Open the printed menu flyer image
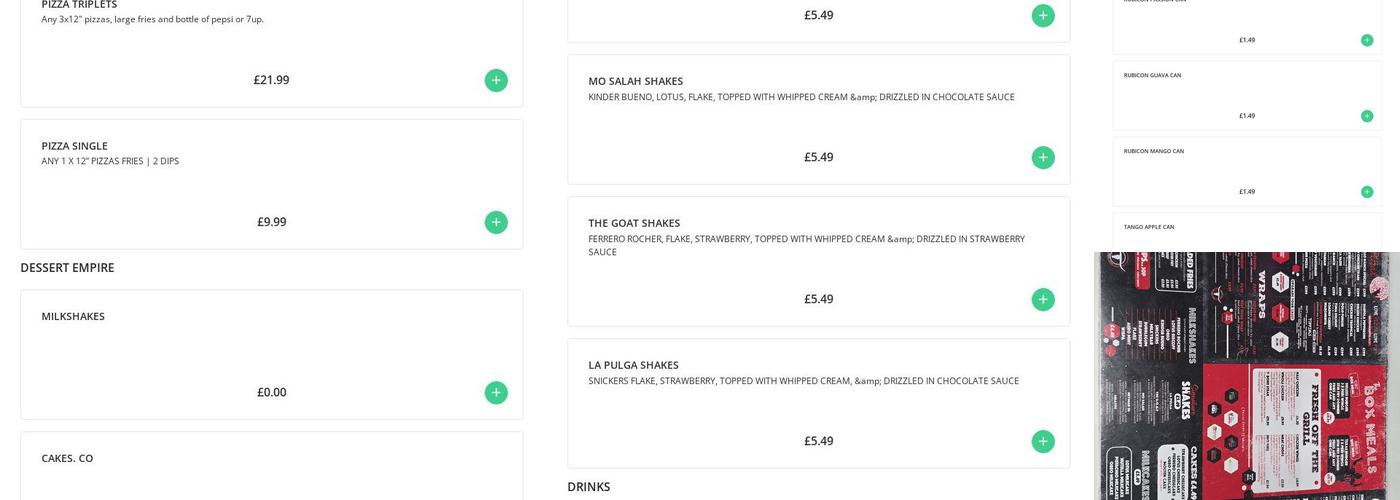 coord(1245,375)
